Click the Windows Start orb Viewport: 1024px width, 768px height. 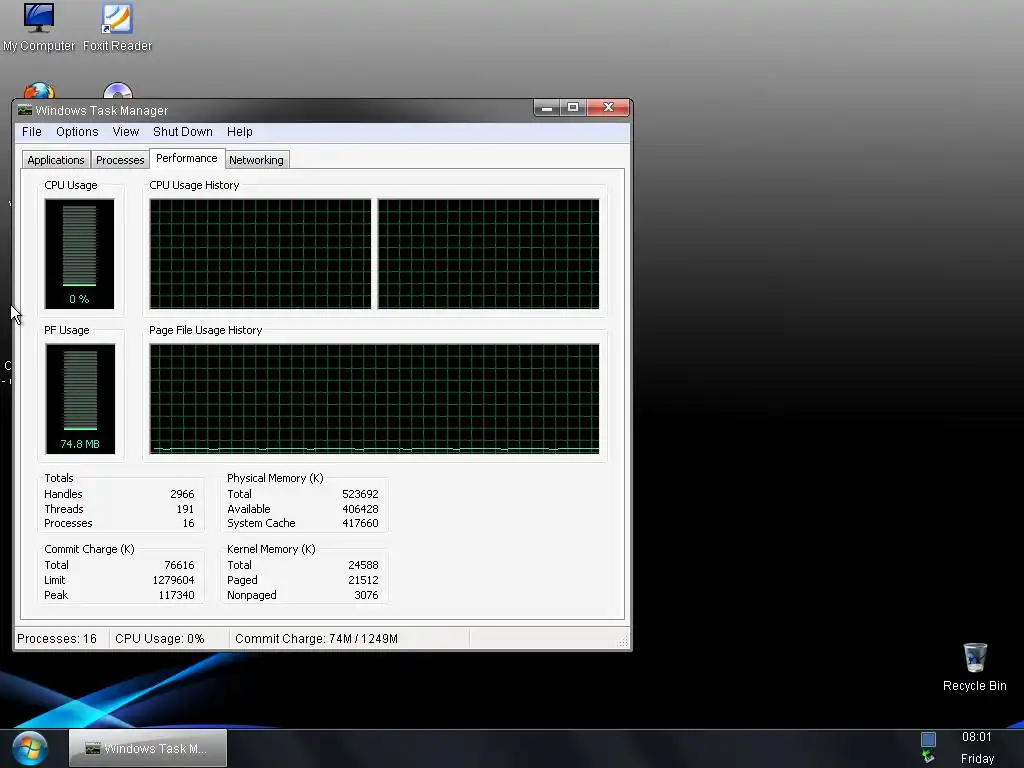click(x=30, y=748)
